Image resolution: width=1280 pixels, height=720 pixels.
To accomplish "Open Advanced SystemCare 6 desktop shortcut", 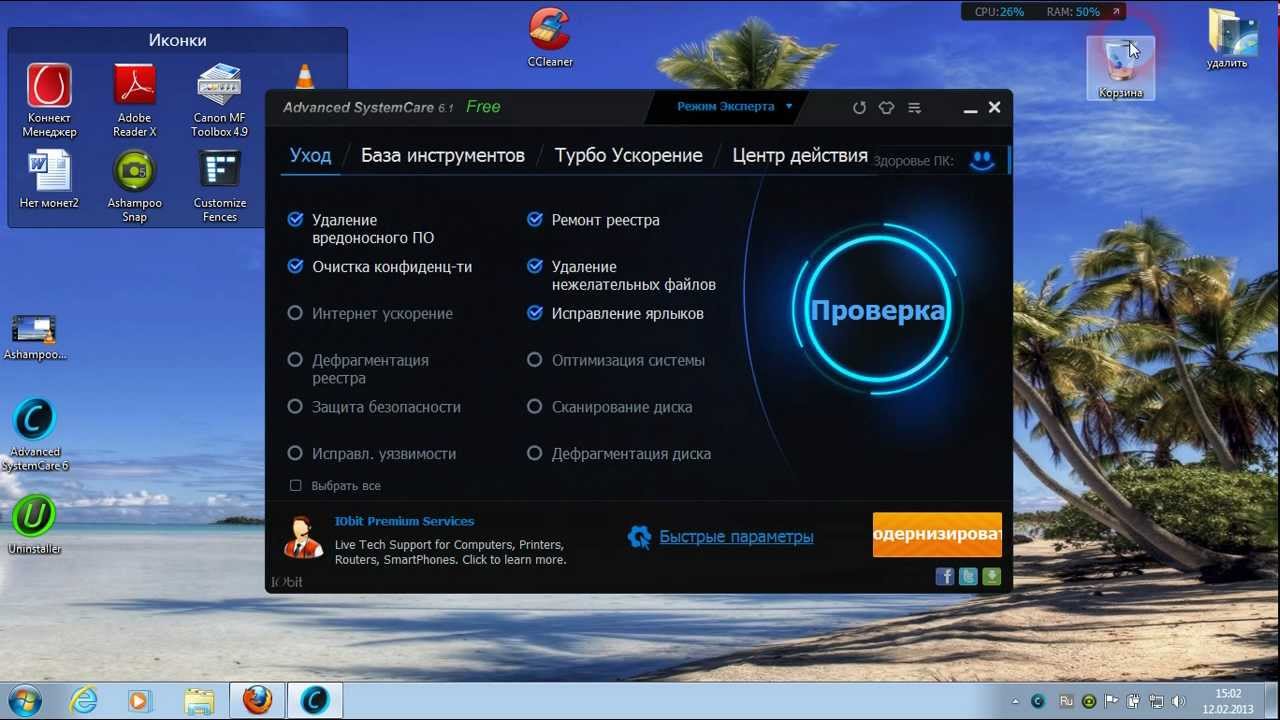I will pyautogui.click(x=34, y=435).
